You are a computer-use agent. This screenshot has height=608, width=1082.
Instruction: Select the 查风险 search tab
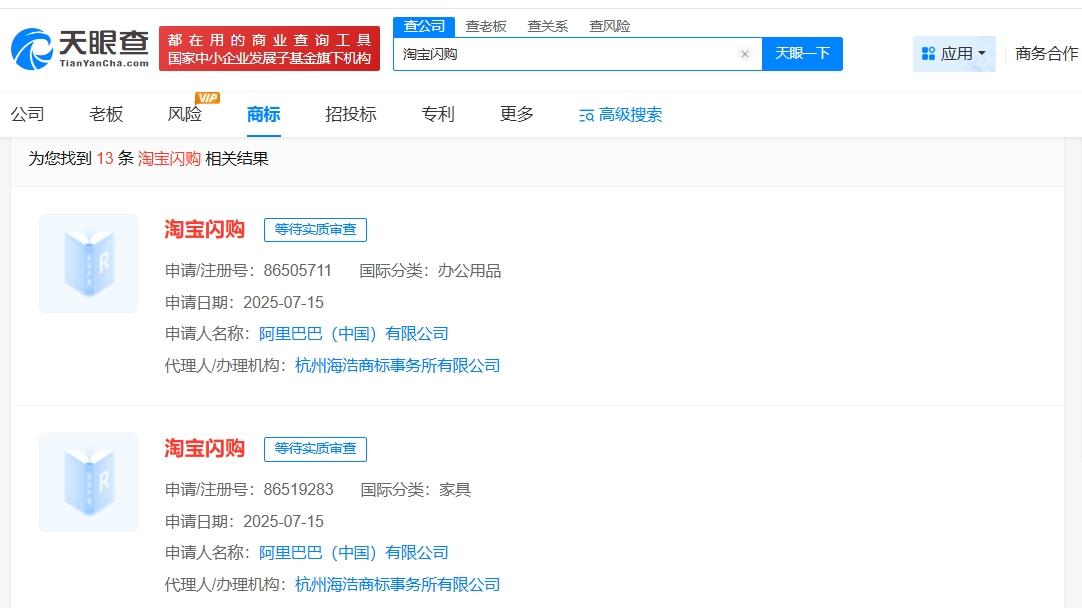coord(609,26)
